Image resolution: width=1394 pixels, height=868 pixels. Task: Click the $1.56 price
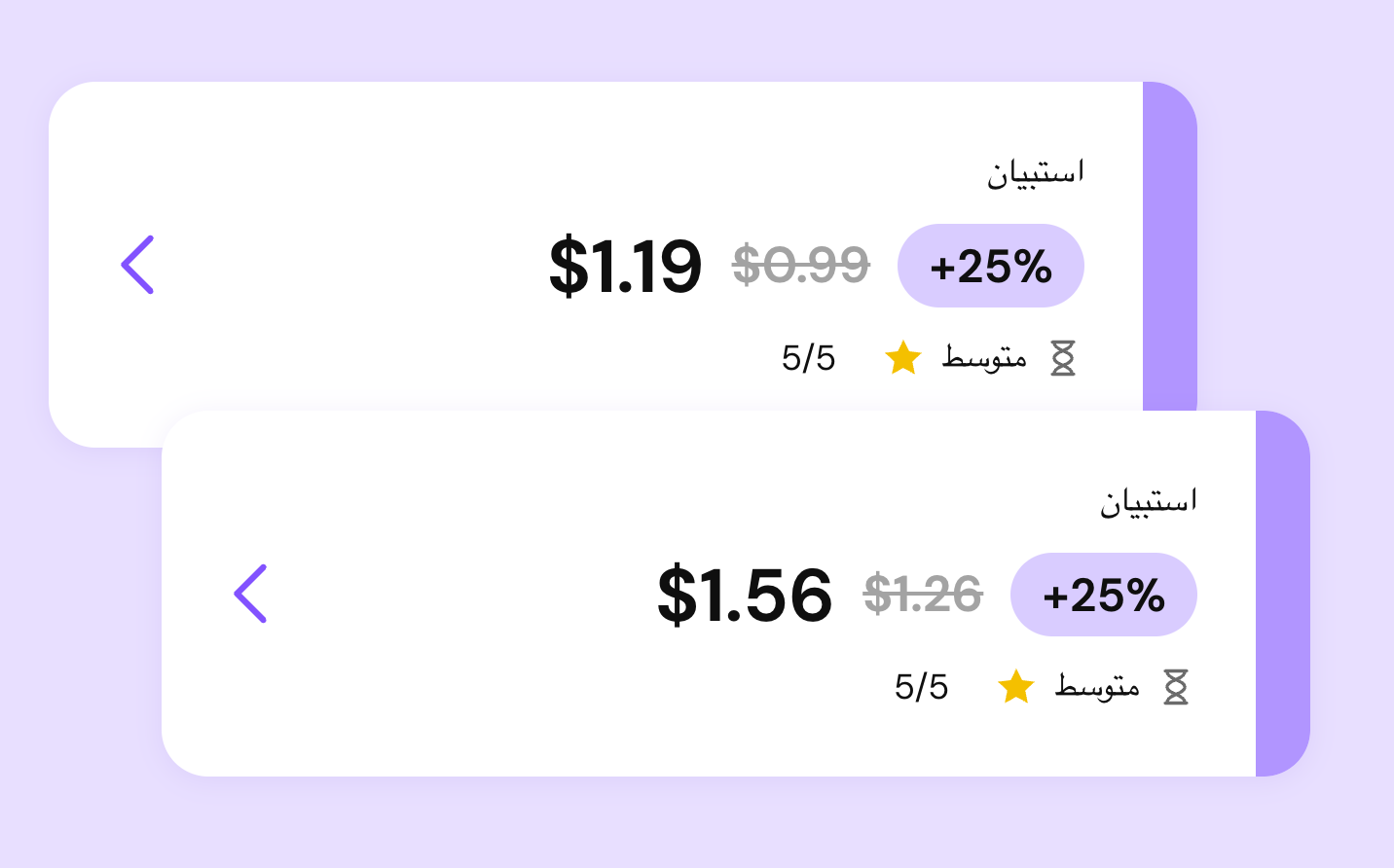(x=745, y=595)
